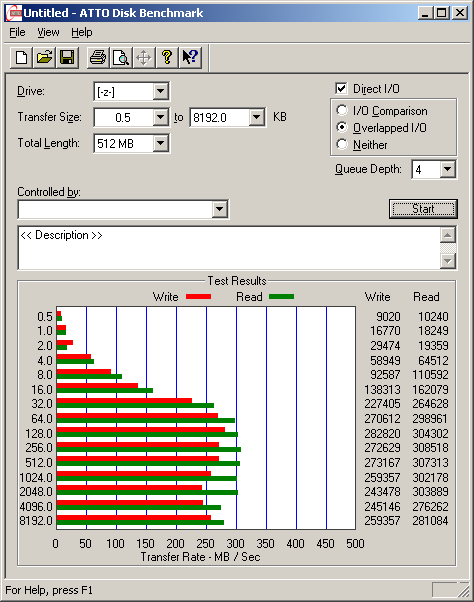Click inside the Description text field

229,248
